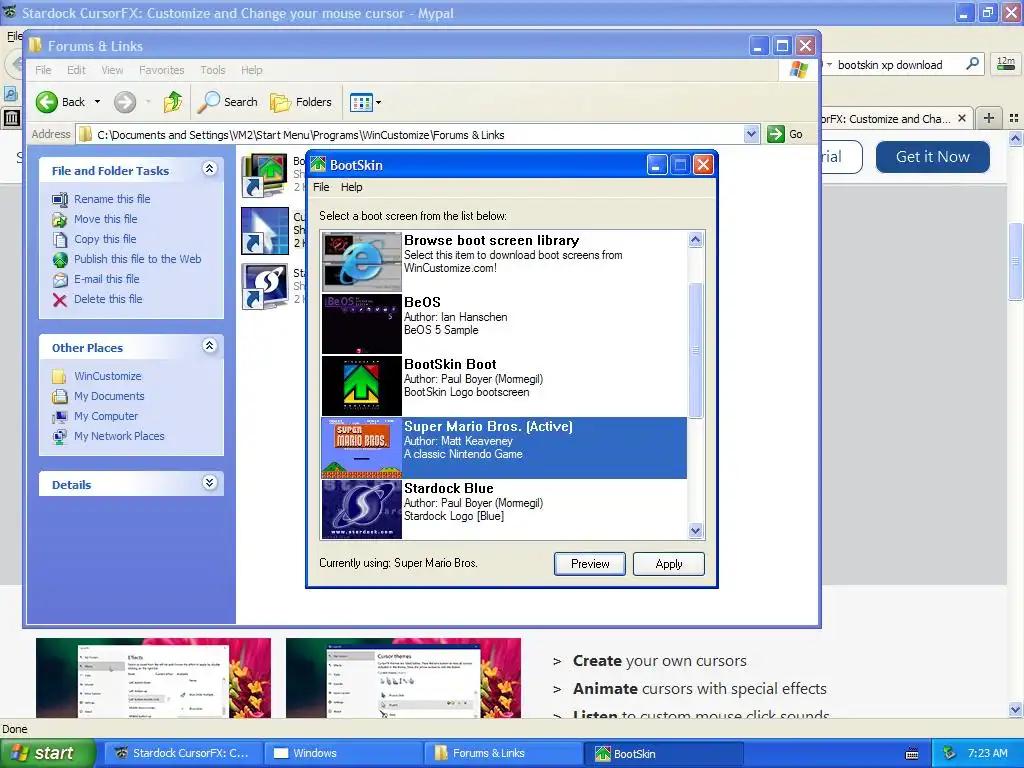This screenshot has width=1024, height=768.
Task: Click search magnifier in Mypal search box
Action: pyautogui.click(x=972, y=64)
